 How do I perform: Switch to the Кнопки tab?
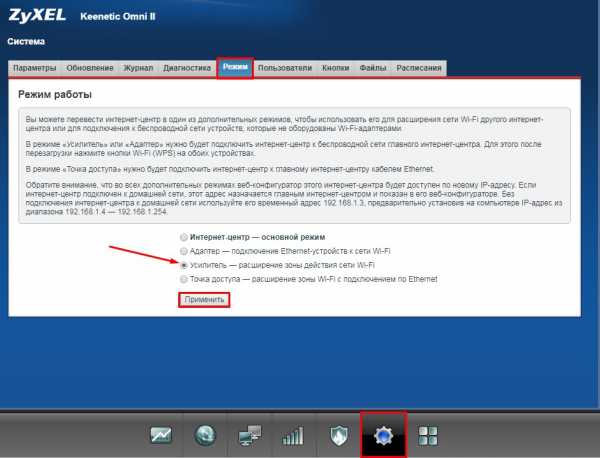click(x=336, y=68)
